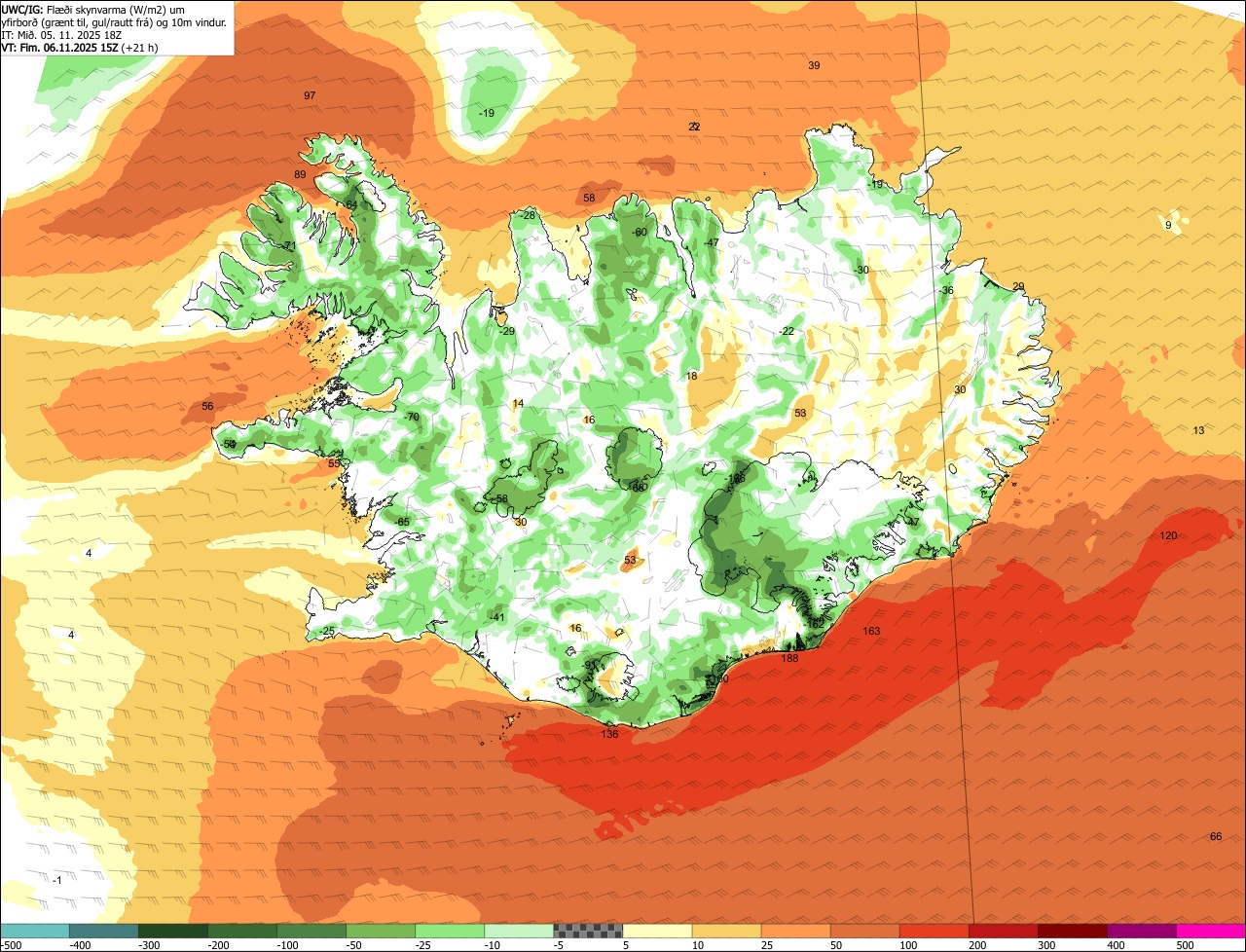This screenshot has height=952, width=1246.
Task: Click the 5 to 10 legend color segment
Action: tap(656, 931)
